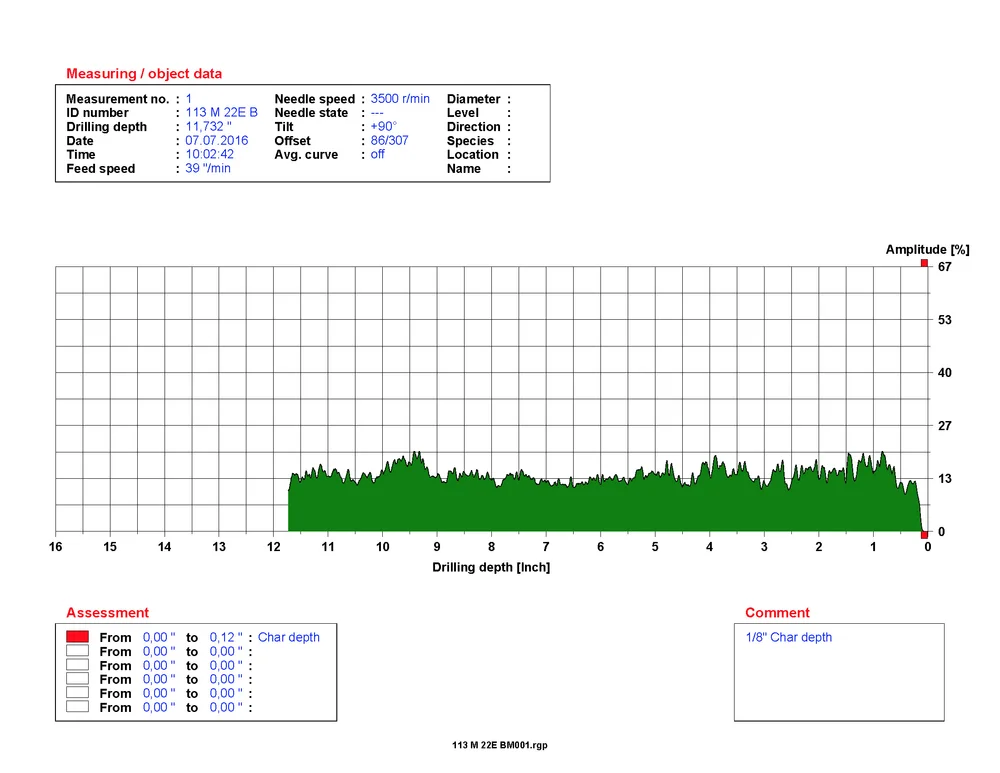1000x773 pixels.
Task: Click the 'Diameter' field label
Action: 473,99
